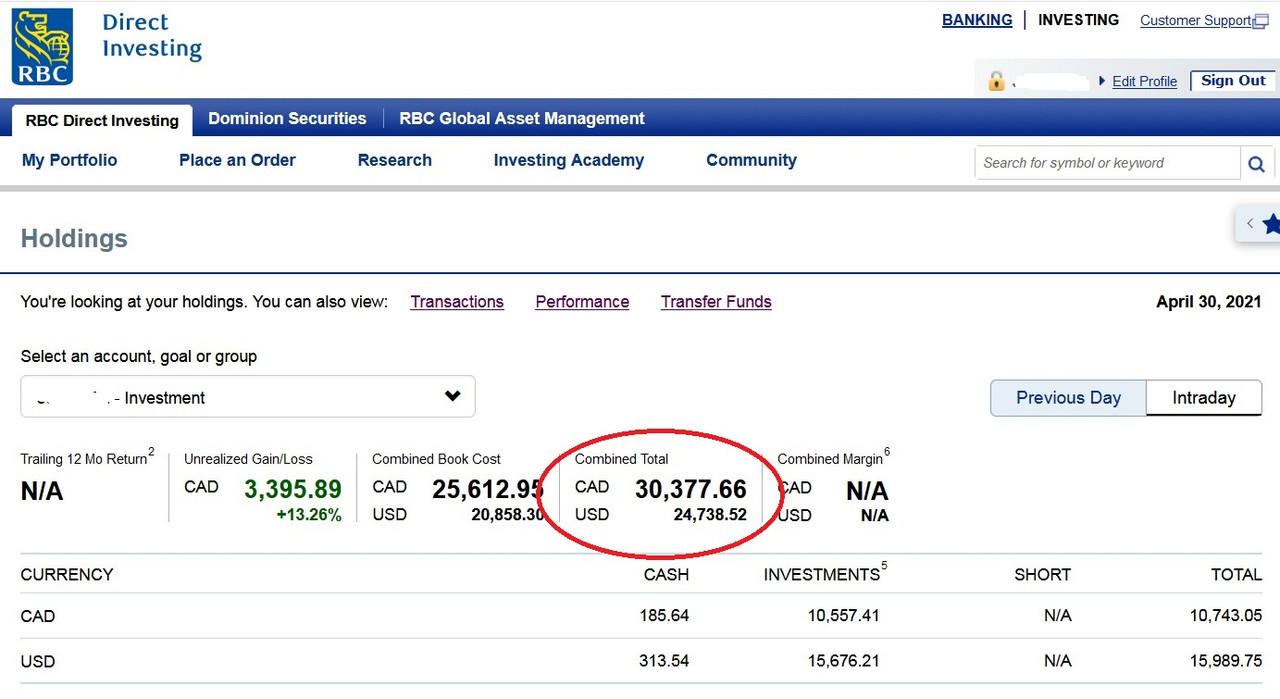The height and width of the screenshot is (699, 1280).
Task: Click the combined book cost 25,612.95
Action: tap(488, 489)
